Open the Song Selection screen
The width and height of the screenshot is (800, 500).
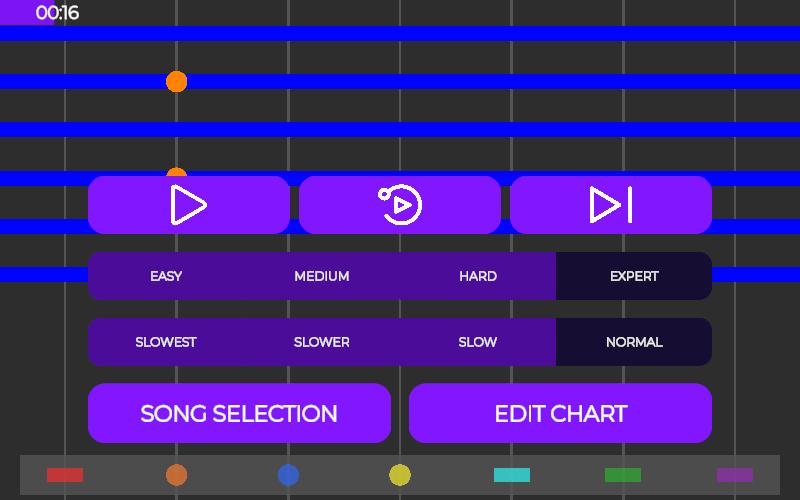(239, 413)
